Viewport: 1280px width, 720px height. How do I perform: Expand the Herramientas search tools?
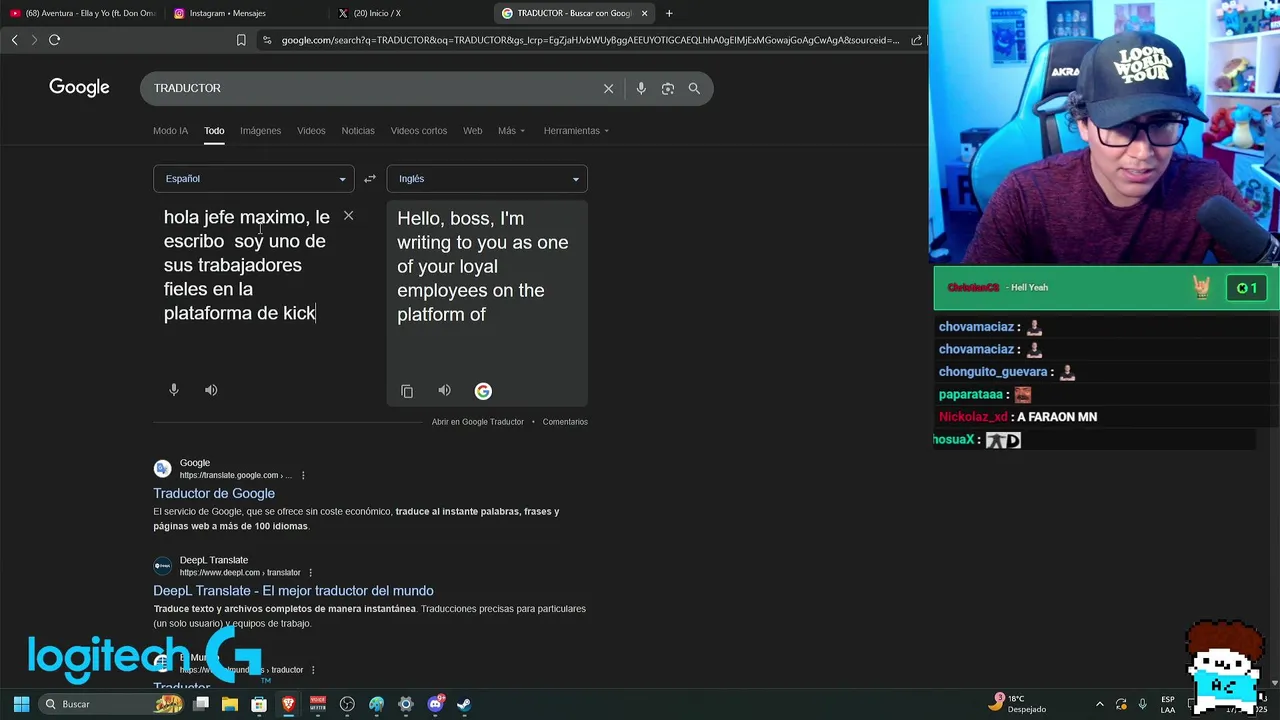coord(576,131)
